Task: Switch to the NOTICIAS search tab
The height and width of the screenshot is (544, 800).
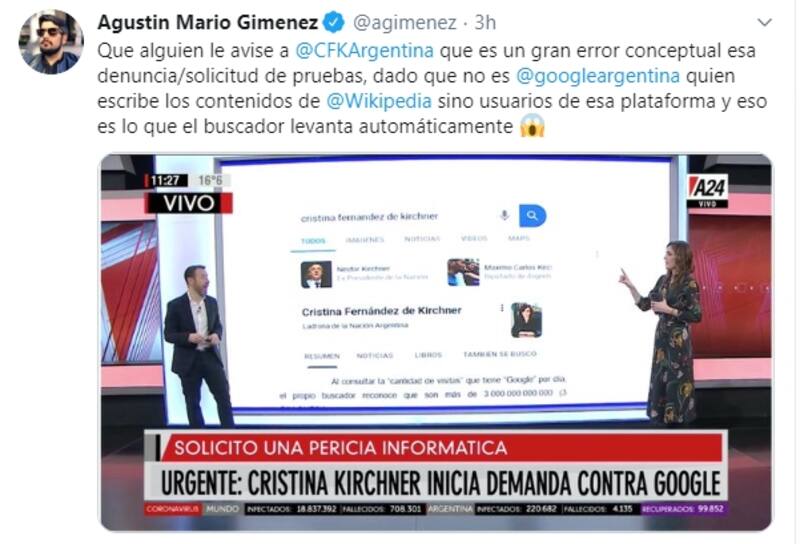Action: [422, 239]
